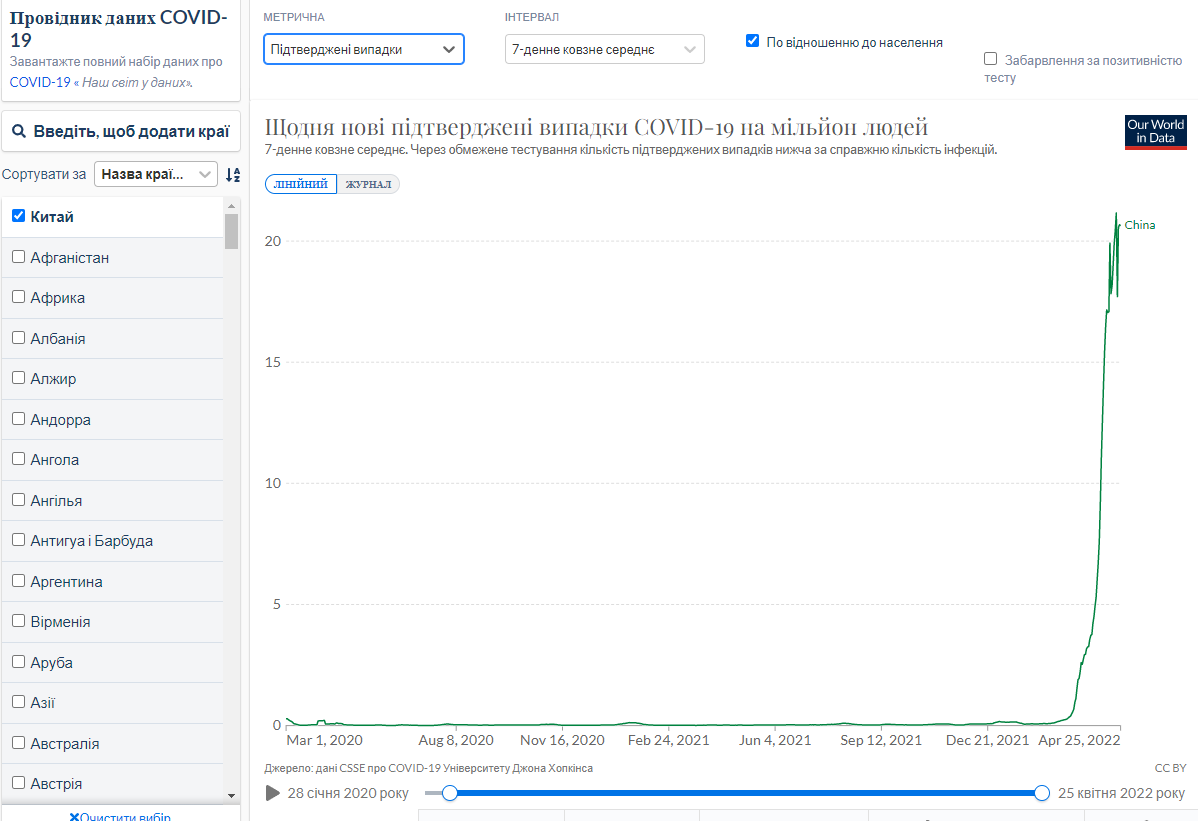Click the scroll-down arrow in country list

(x=232, y=795)
